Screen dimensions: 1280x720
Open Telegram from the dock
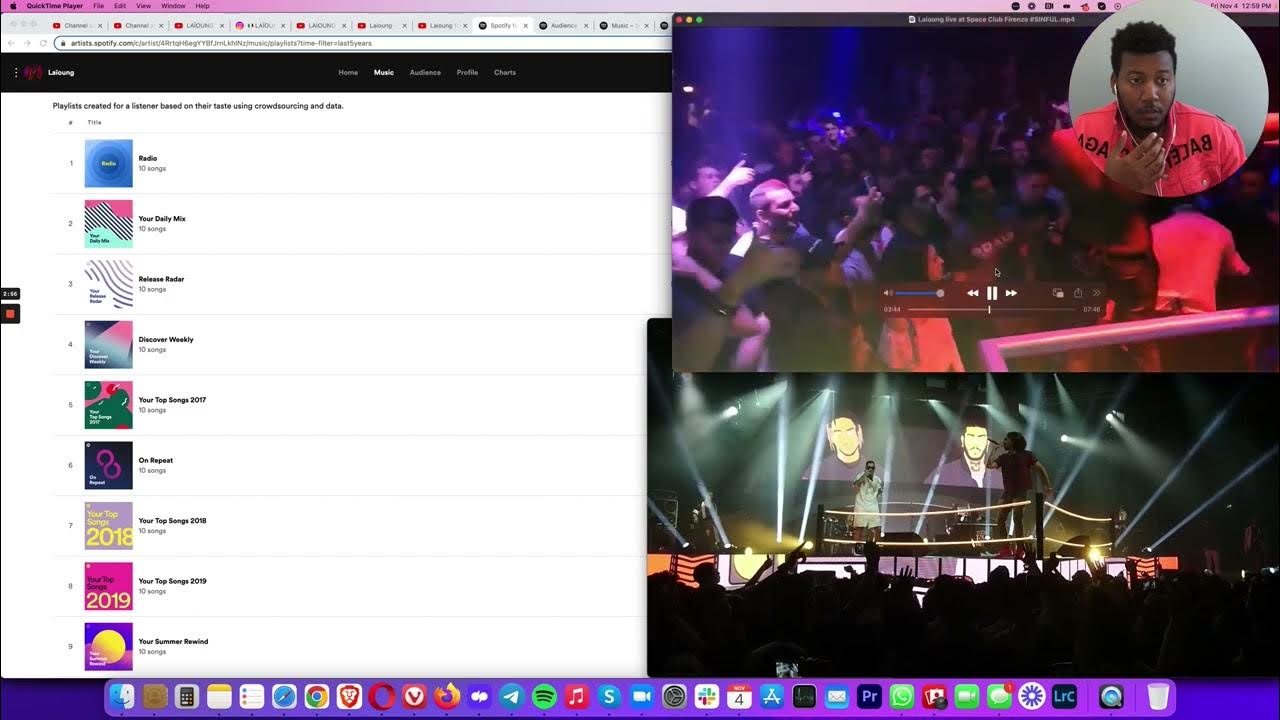(511, 696)
